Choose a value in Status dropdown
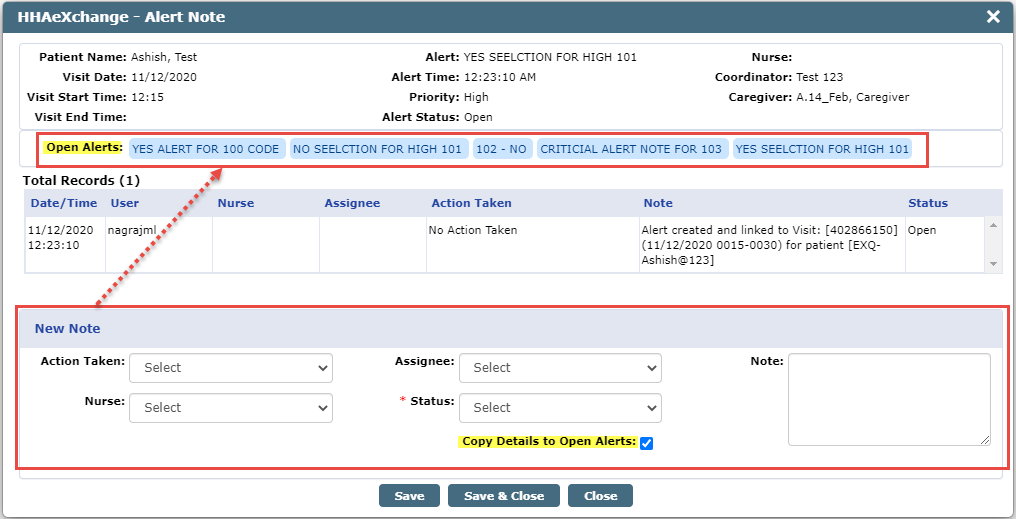Viewport: 1016px width, 519px height. (560, 408)
